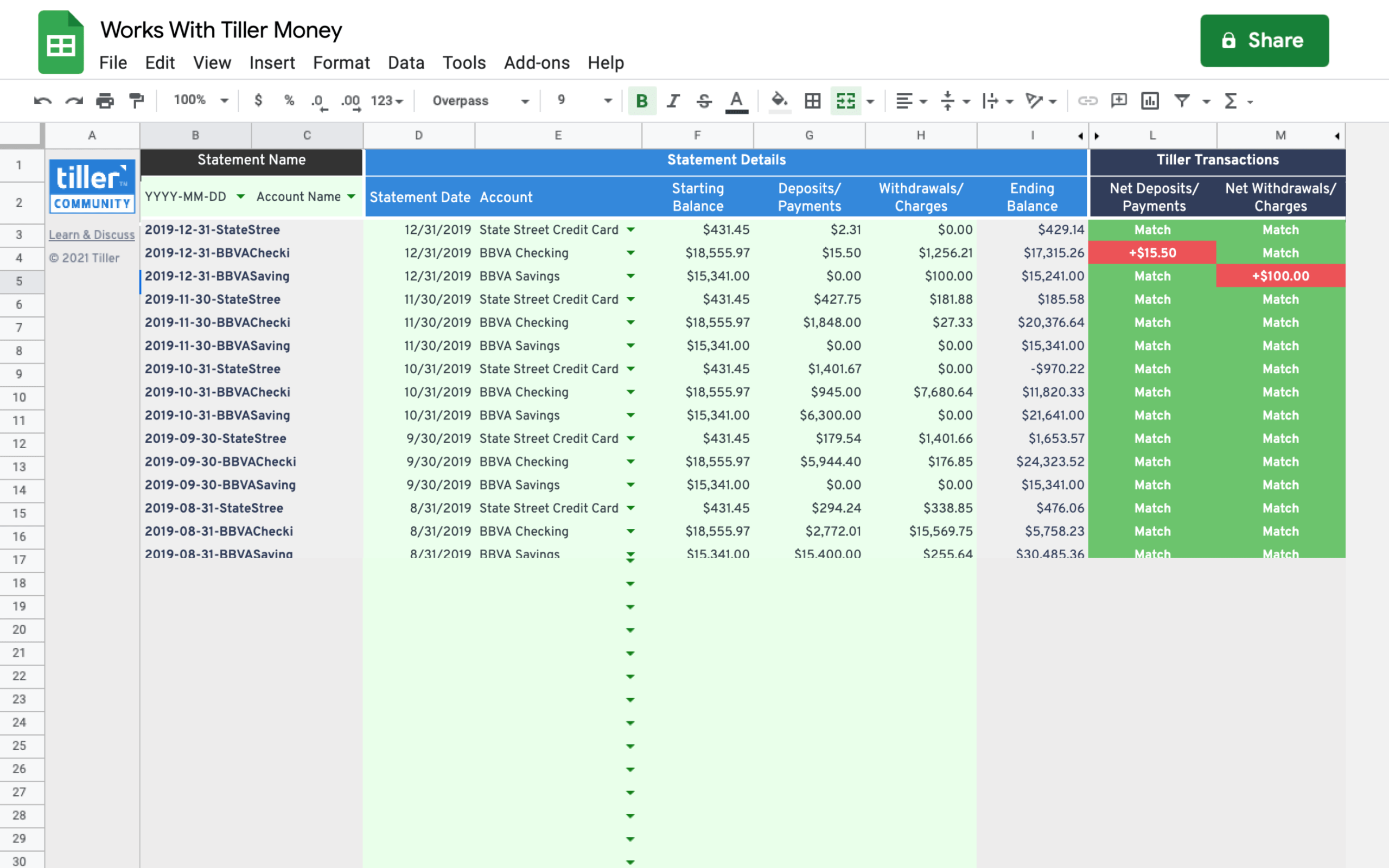Image resolution: width=1389 pixels, height=868 pixels.
Task: Open the zoom 100% dropdown
Action: (200, 100)
